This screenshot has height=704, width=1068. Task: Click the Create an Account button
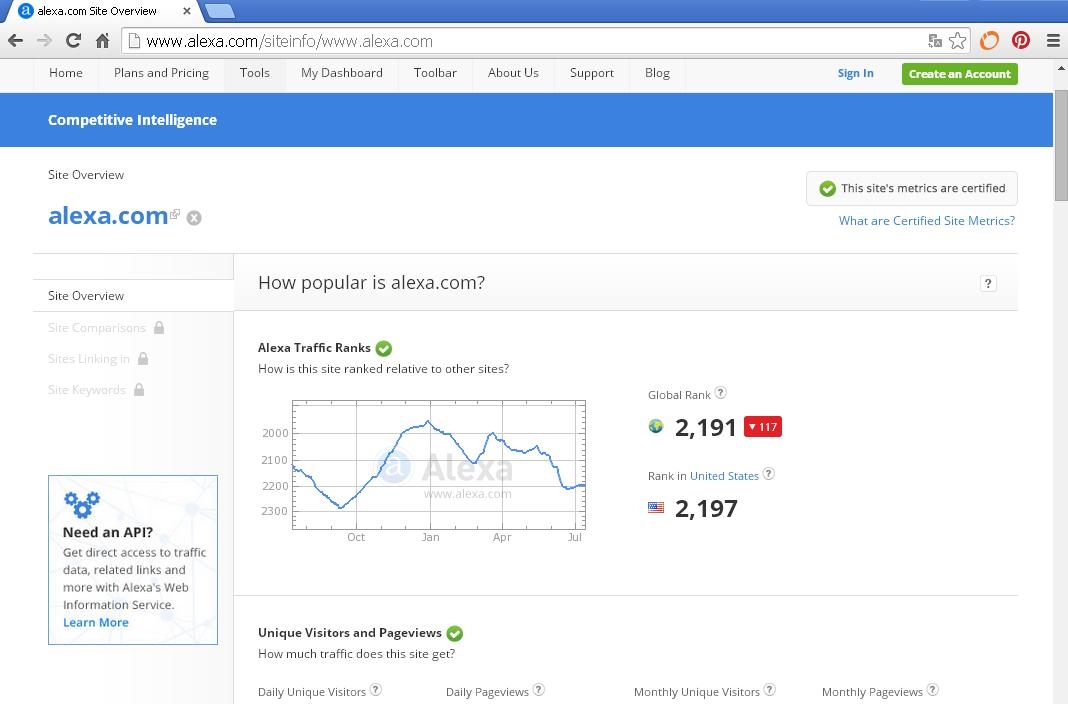[x=960, y=74]
